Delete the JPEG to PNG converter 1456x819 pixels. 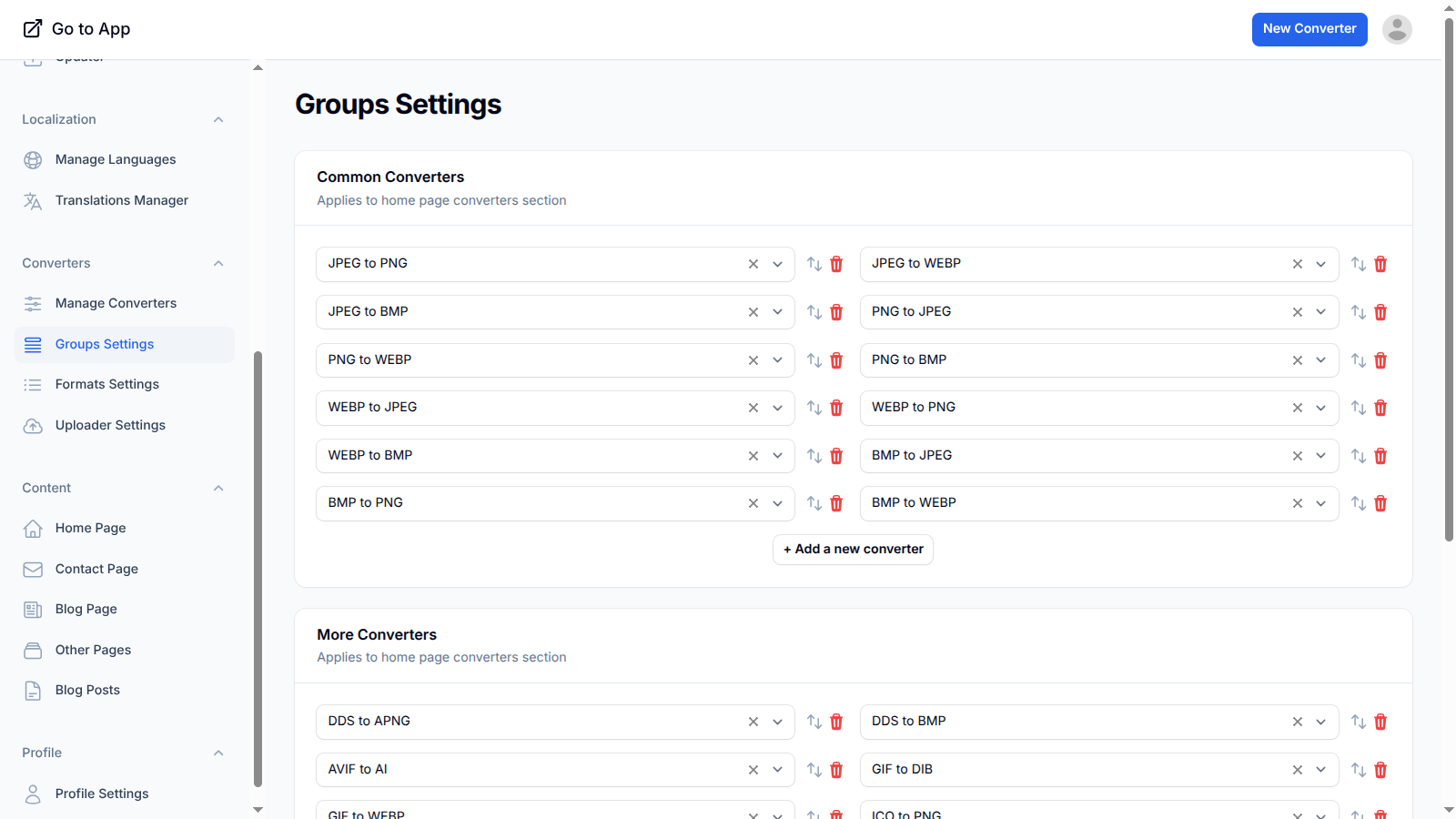pos(836,264)
